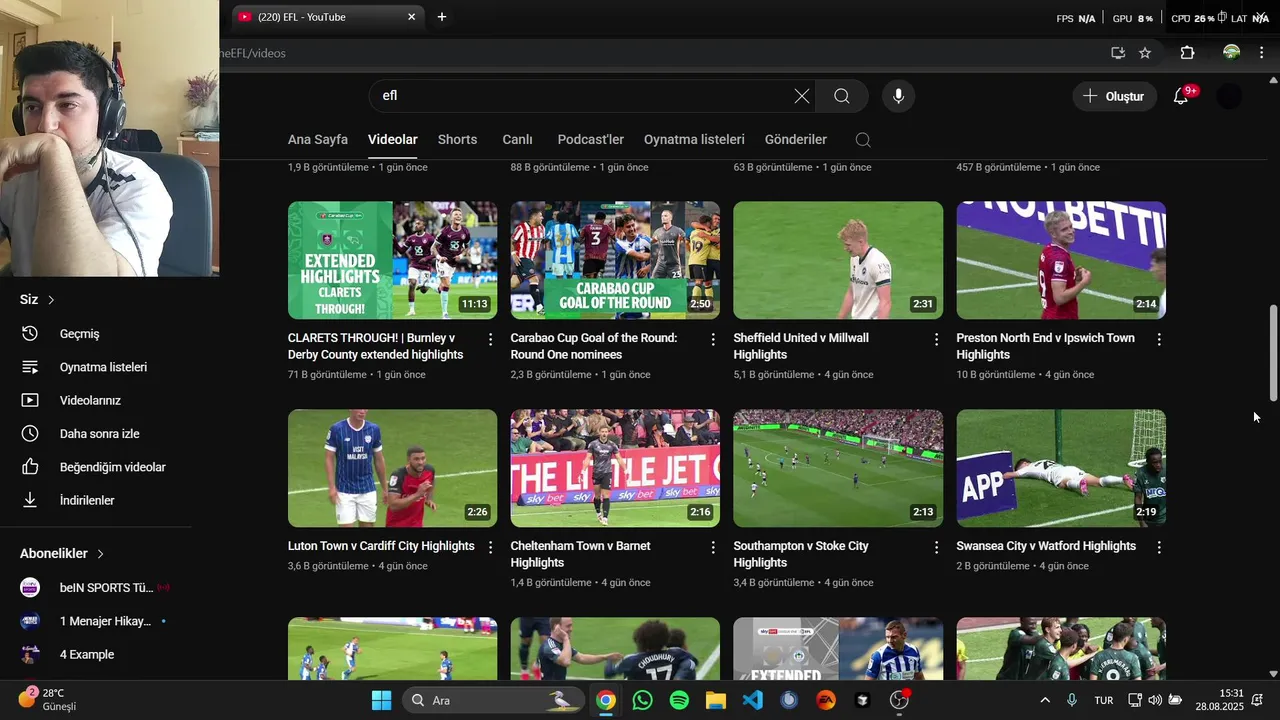Open the Gönderiler tab
This screenshot has height=720, width=1280.
[796, 140]
